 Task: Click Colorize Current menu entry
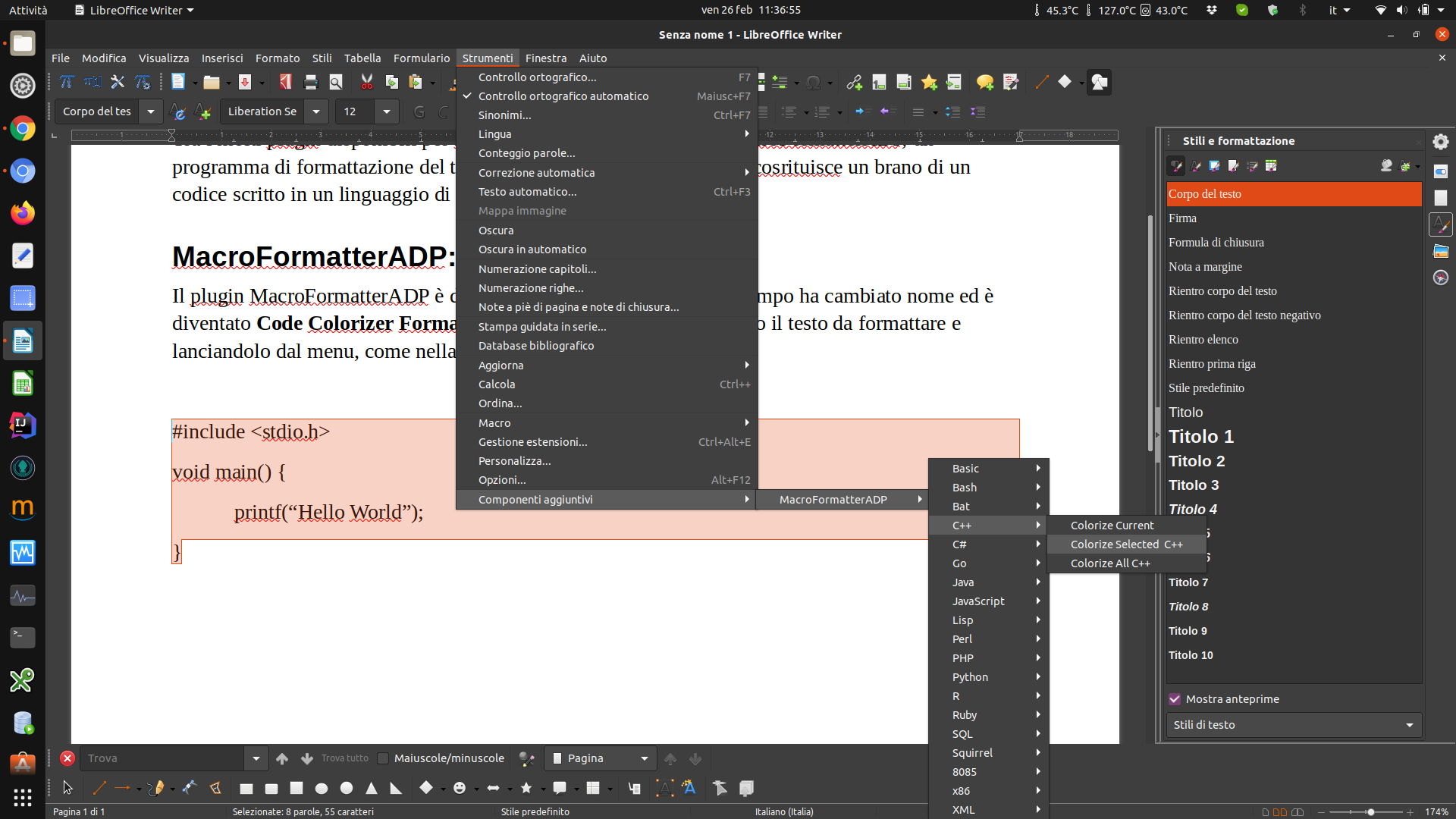pos(1126,526)
